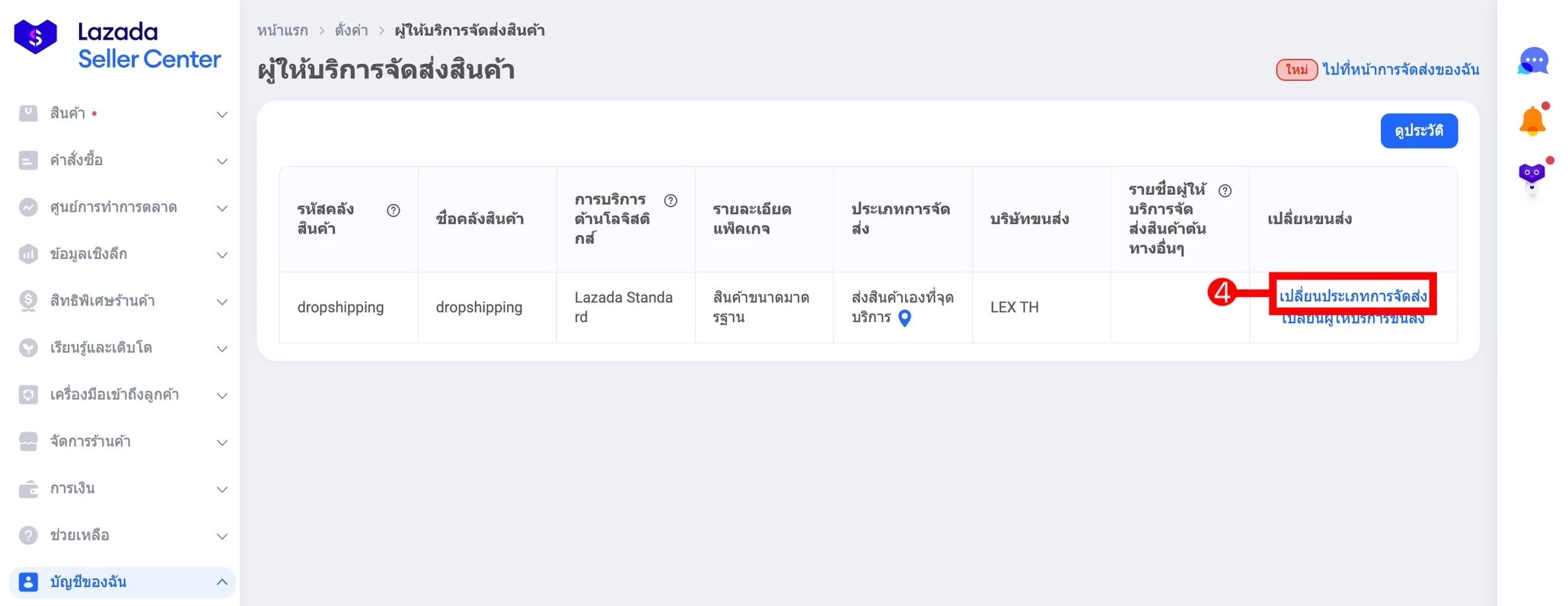This screenshot has width=1568, height=606.
Task: Select the สินค้า products icon in sidebar
Action: (28, 113)
